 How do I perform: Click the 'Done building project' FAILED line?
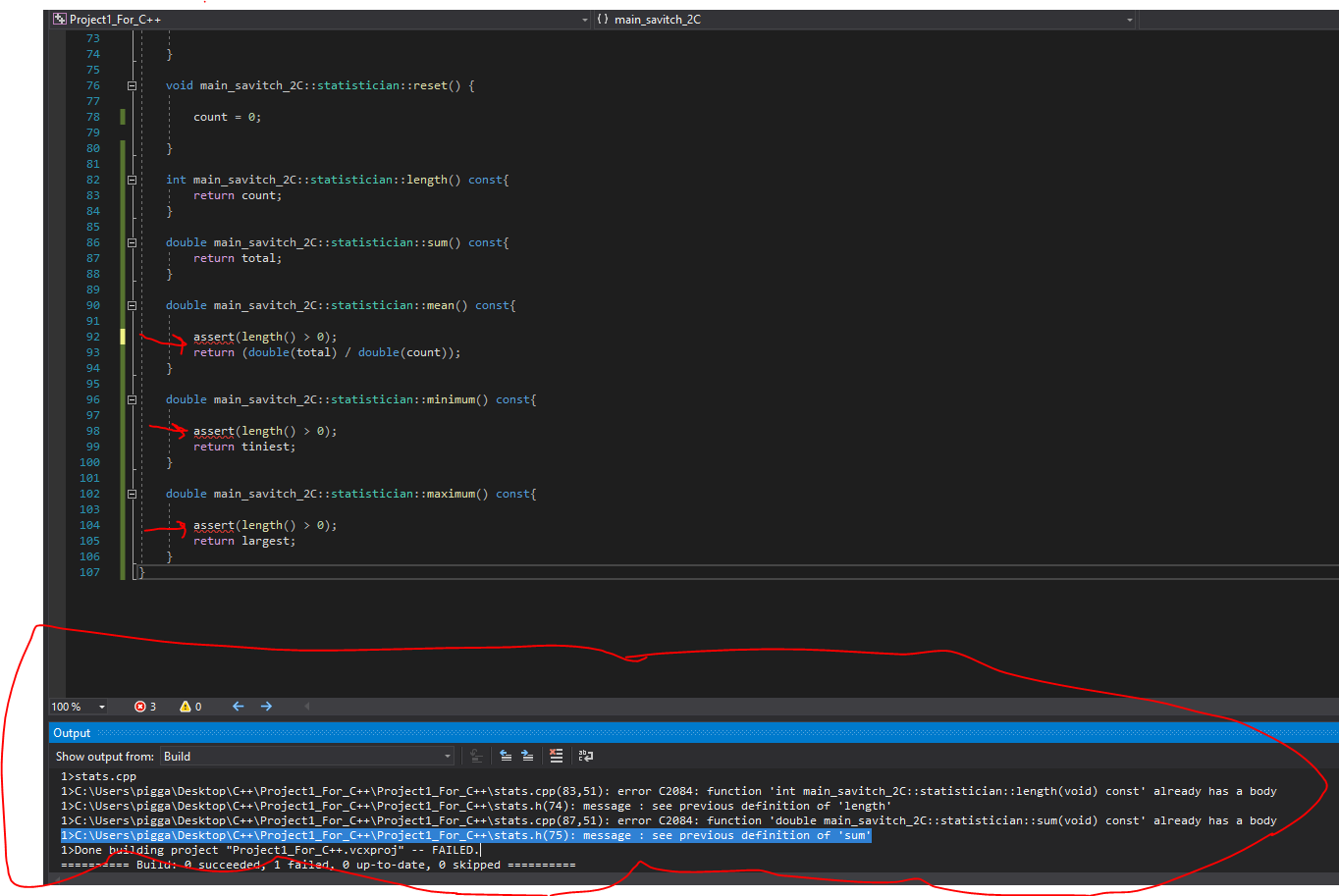click(270, 850)
